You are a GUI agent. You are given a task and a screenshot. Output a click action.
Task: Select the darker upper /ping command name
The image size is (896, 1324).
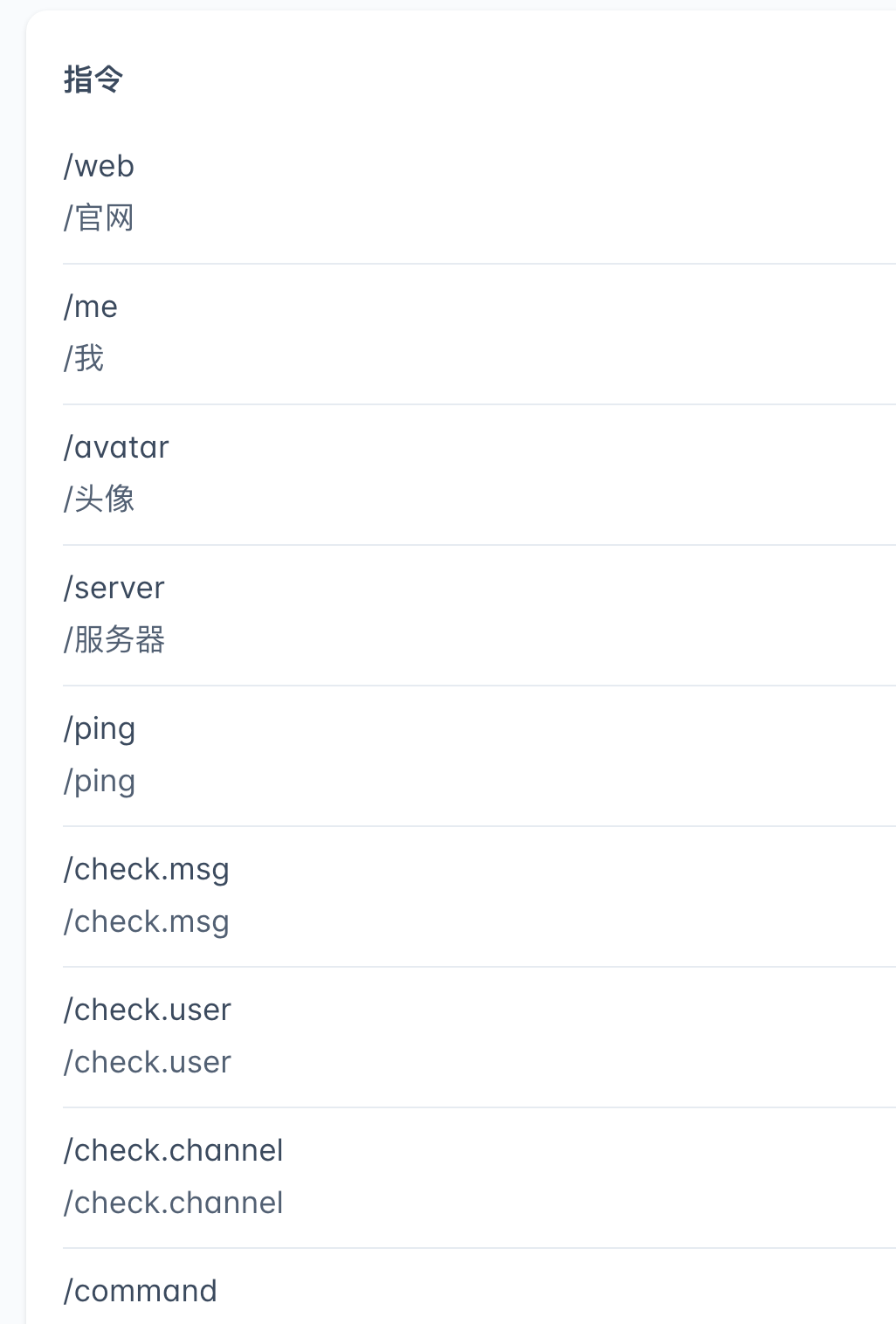point(100,729)
